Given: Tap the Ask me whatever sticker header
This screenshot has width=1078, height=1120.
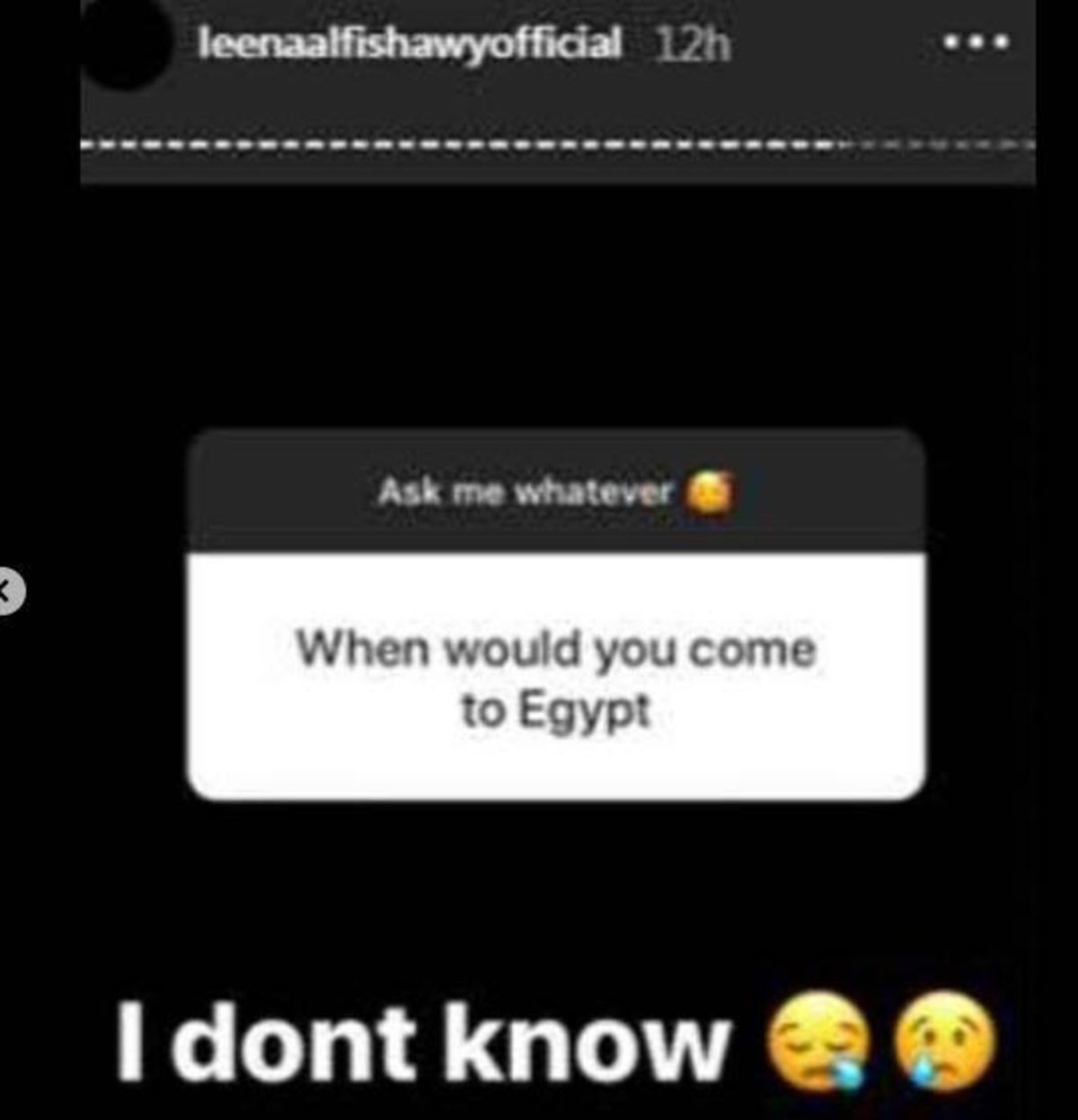Looking at the screenshot, I should pos(556,490).
